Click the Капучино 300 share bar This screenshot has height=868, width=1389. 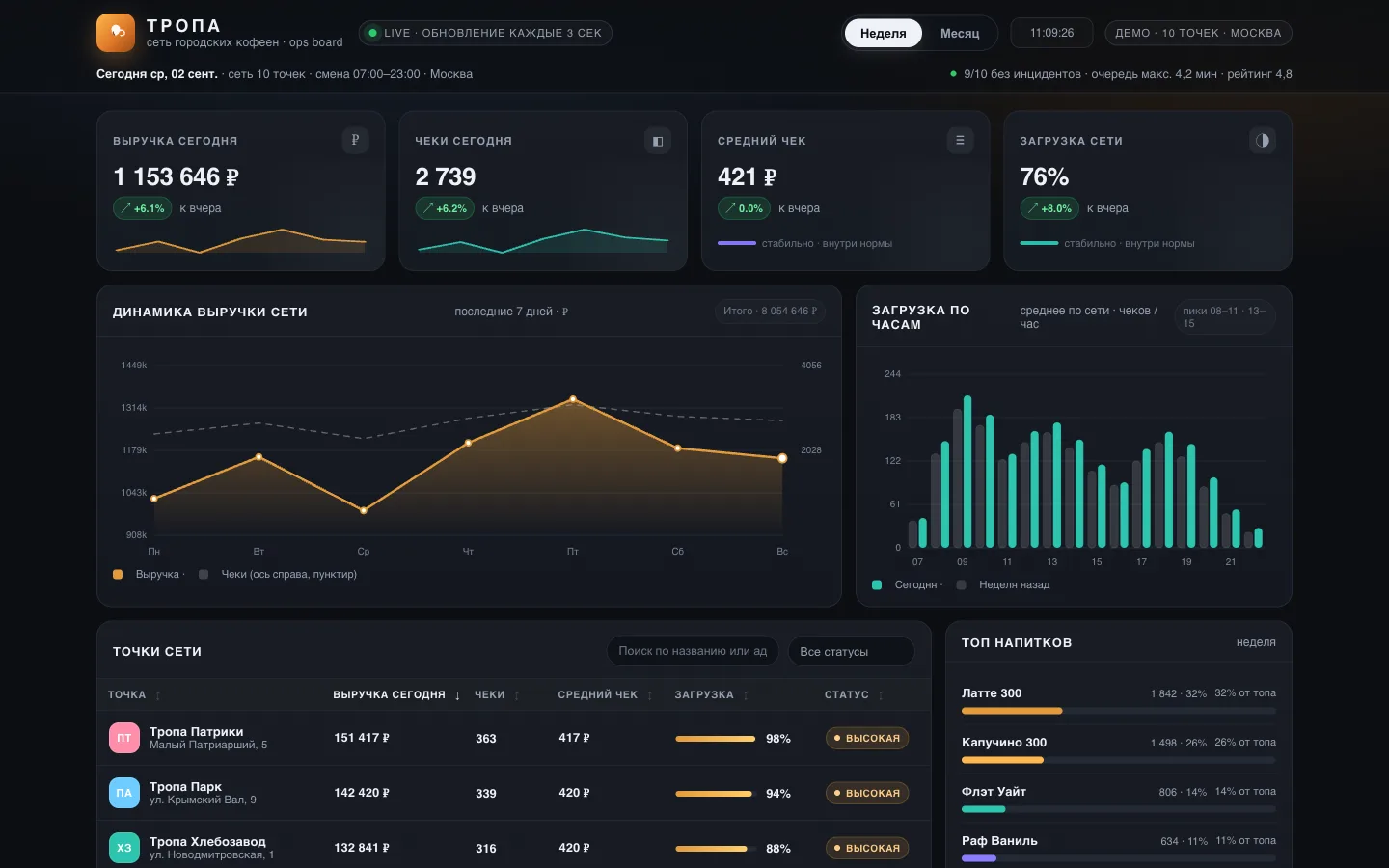pyautogui.click(x=1119, y=760)
